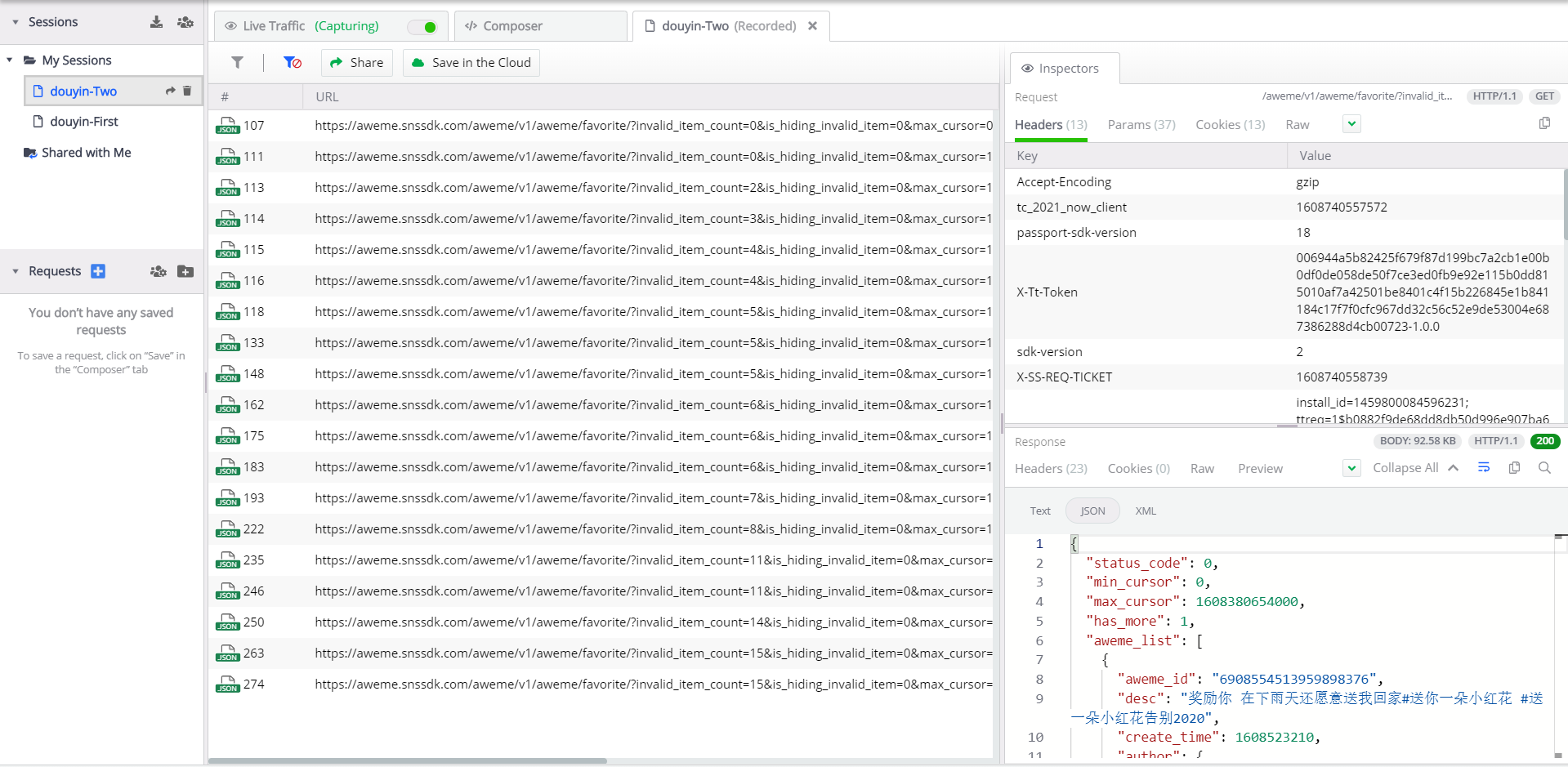Screen dimensions: 1568x767
Task: Select the Accept-Encoding header row
Action: tap(1284, 182)
